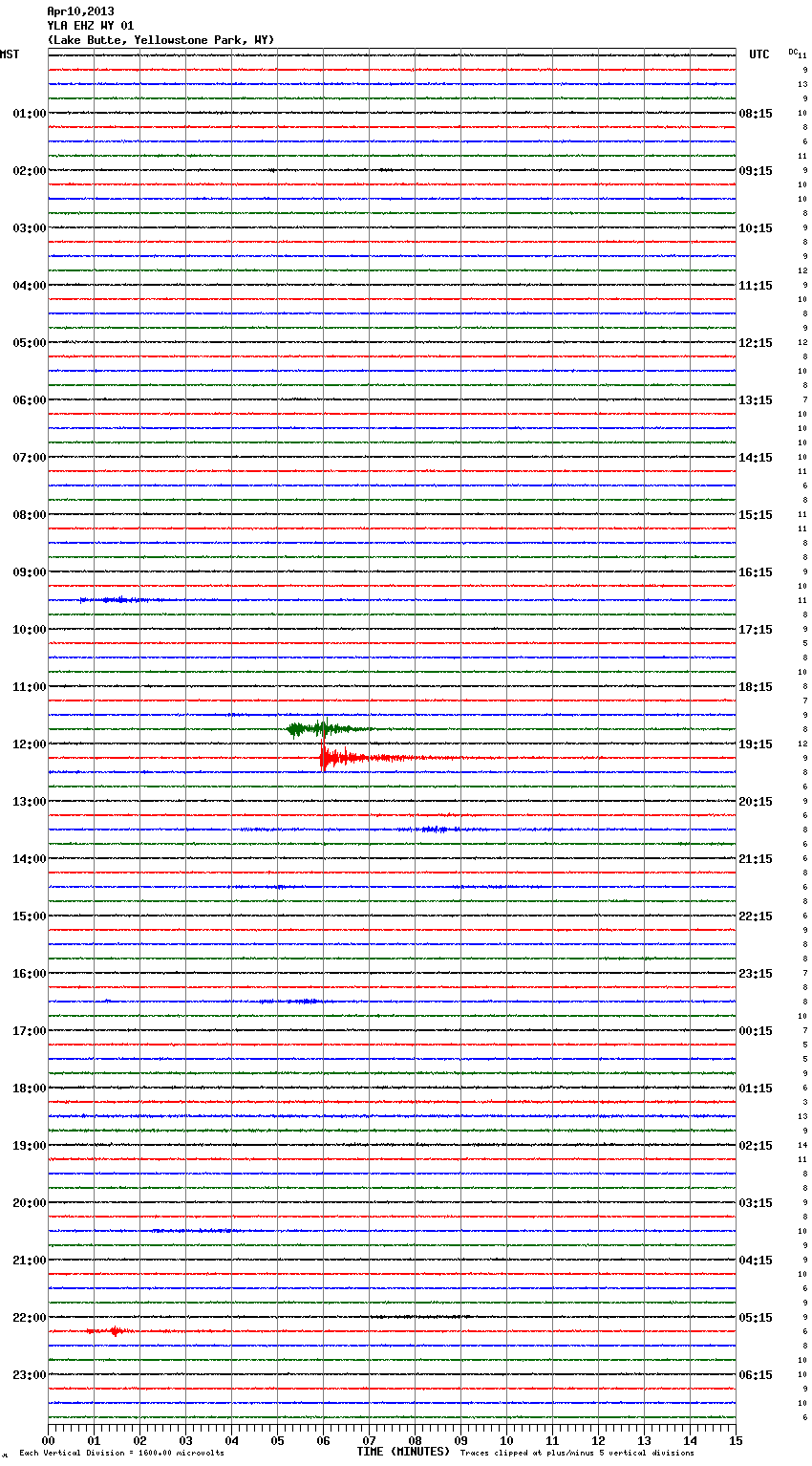The width and height of the screenshot is (812, 1466).
Task: Pick the '08:00' MST time label
Action: click(30, 515)
